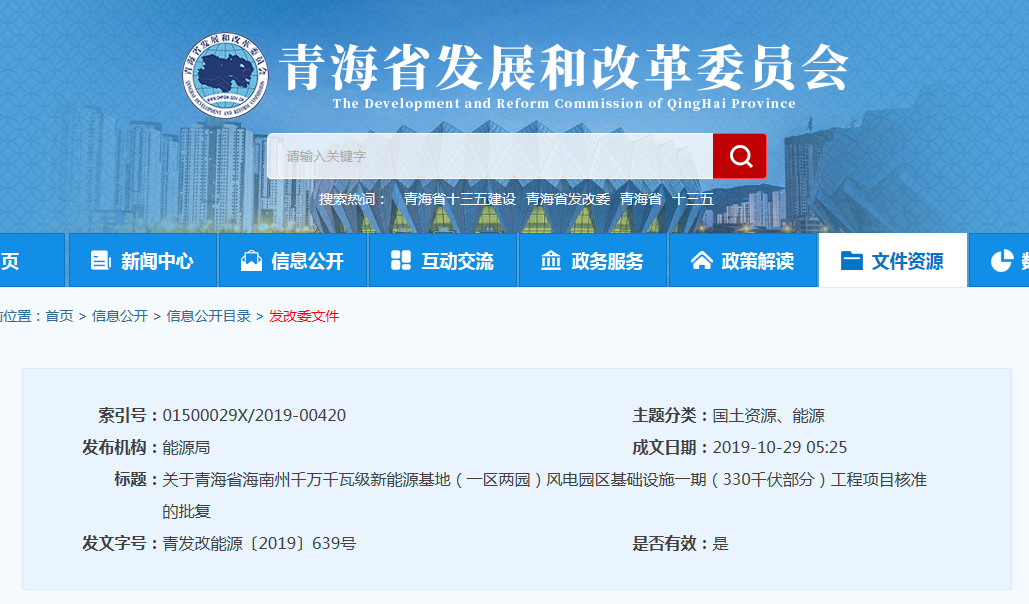Click the pie chart icon in navigation bar

click(x=1001, y=261)
